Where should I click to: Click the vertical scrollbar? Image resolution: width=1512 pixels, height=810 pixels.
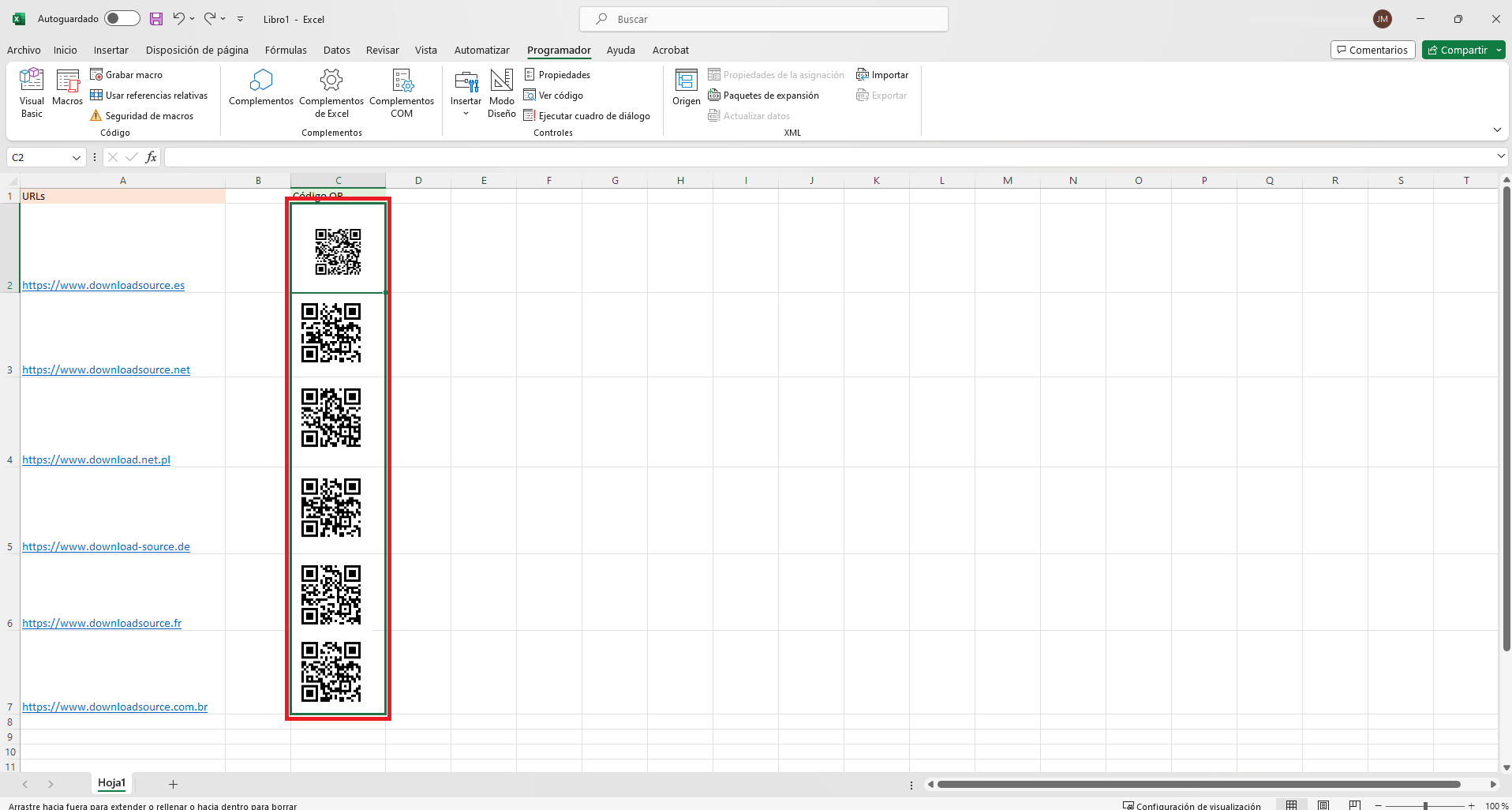(x=1506, y=418)
